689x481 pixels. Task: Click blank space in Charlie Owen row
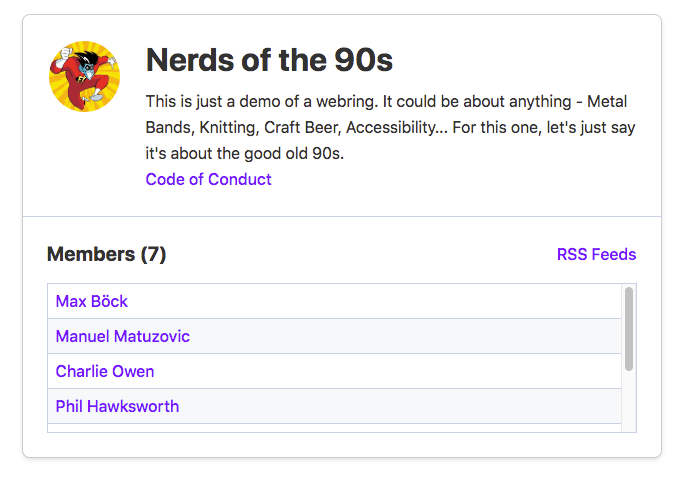(387, 372)
